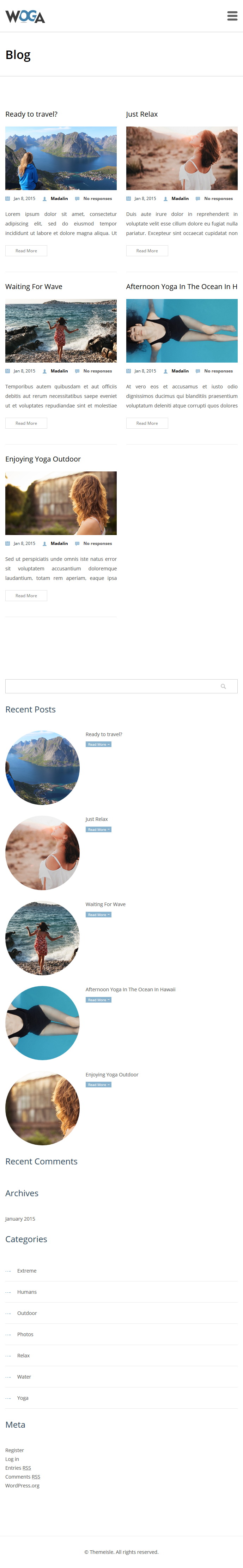Open the January 2015 archive
The height and width of the screenshot is (1568, 243).
[20, 1218]
